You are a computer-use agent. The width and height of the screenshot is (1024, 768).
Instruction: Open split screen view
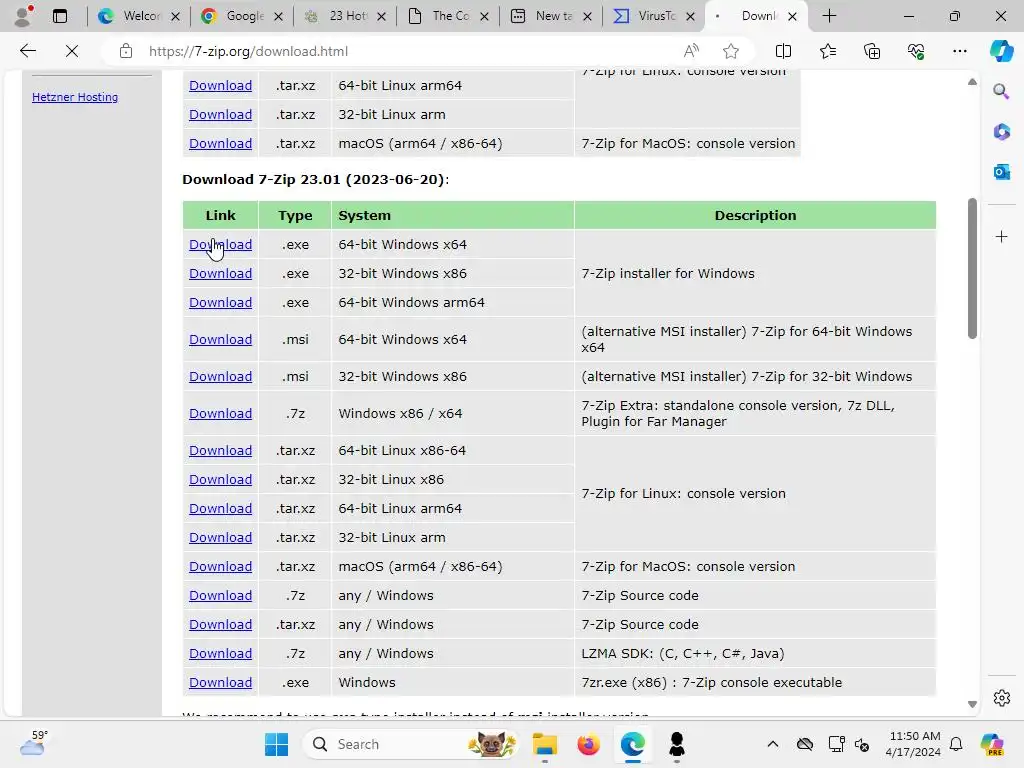point(783,51)
